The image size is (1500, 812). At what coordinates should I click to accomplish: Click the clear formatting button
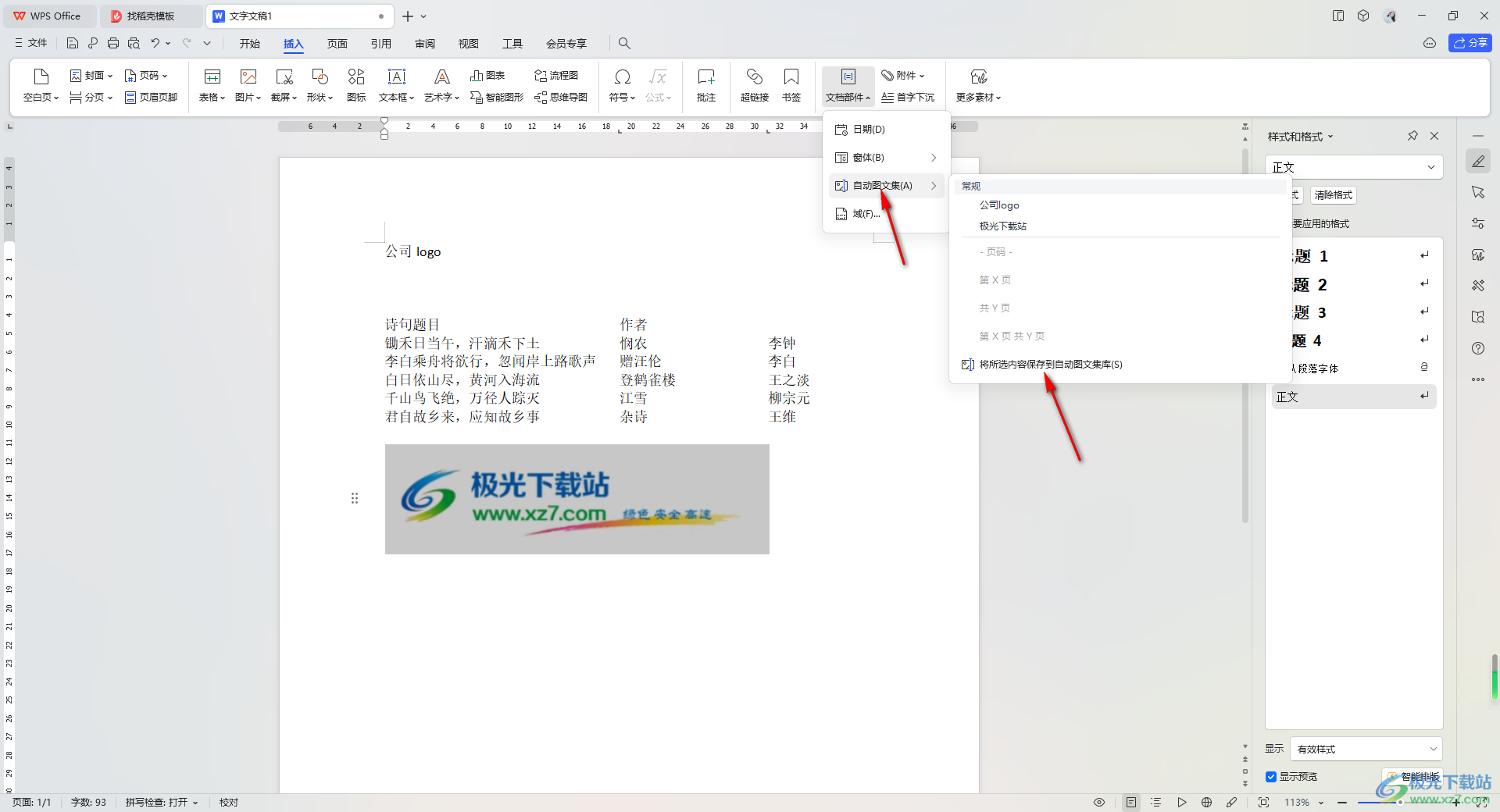pos(1333,195)
